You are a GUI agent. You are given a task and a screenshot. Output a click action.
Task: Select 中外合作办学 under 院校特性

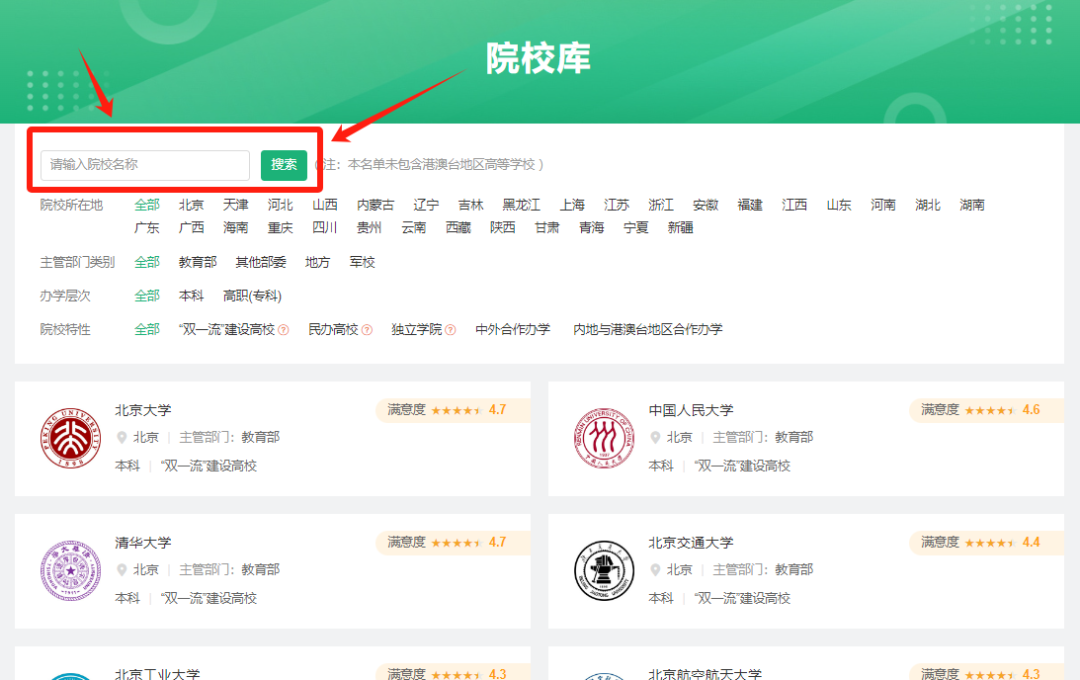(x=512, y=329)
